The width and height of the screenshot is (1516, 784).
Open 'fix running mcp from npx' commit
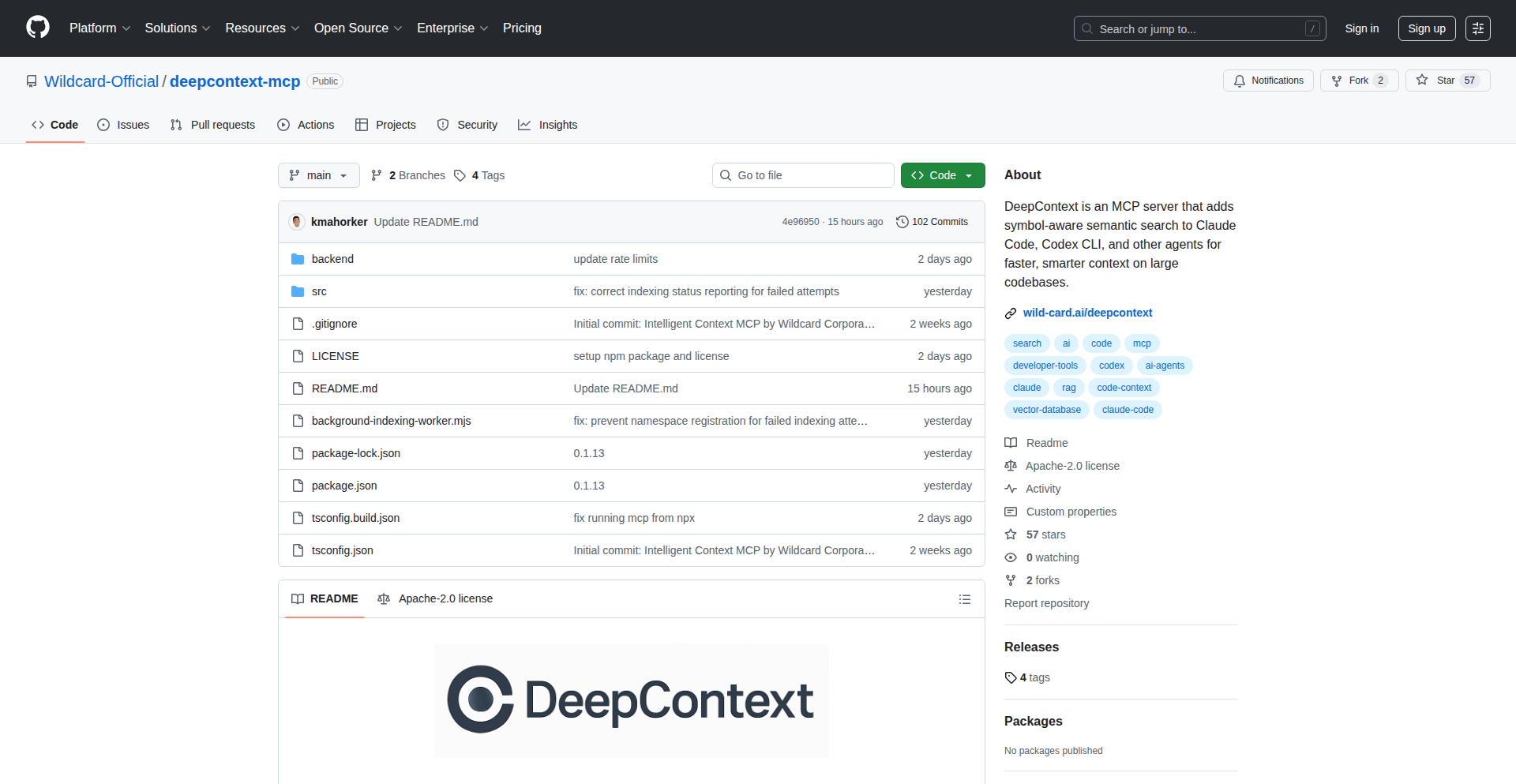(634, 518)
